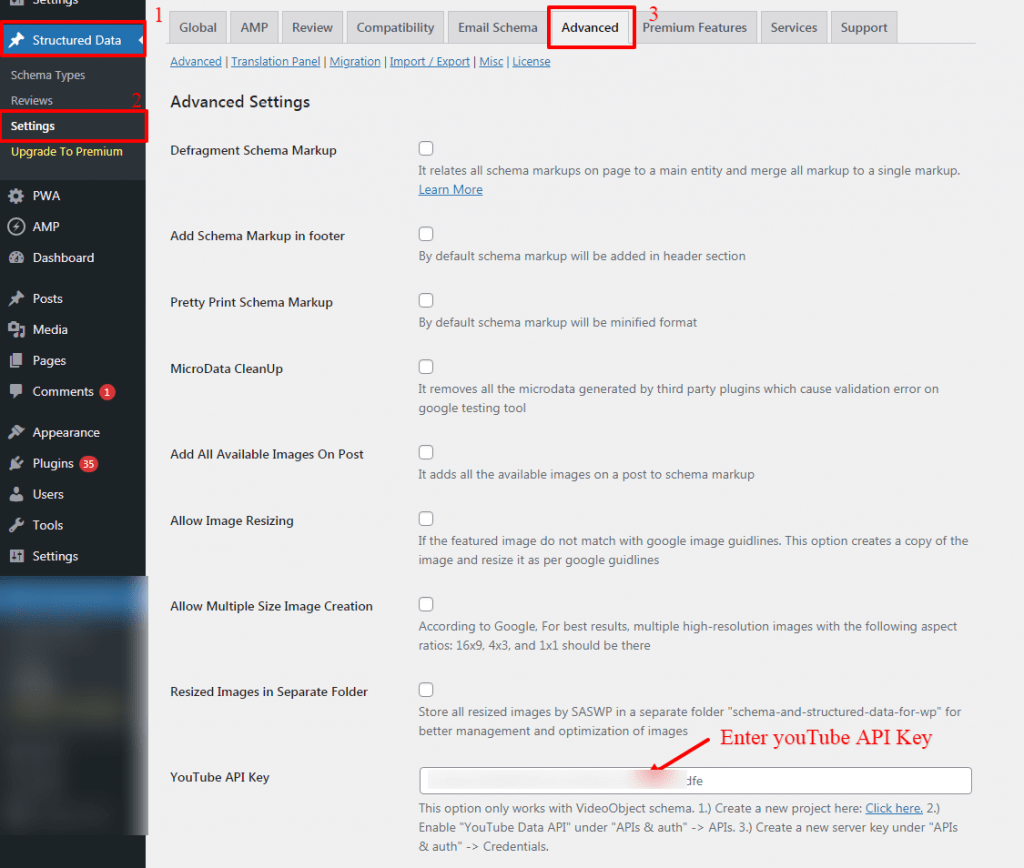Click the Misc link

(x=491, y=61)
